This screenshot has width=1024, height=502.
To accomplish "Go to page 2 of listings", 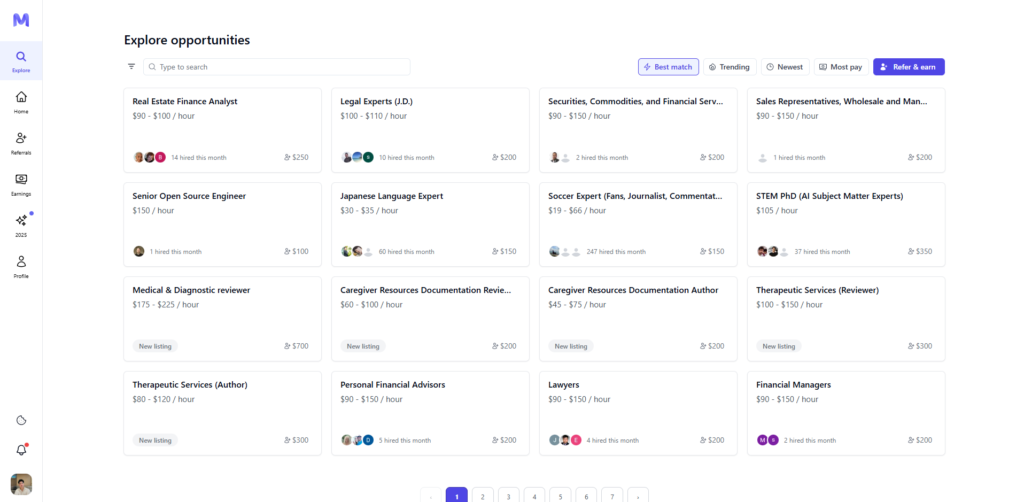I will tap(482, 495).
